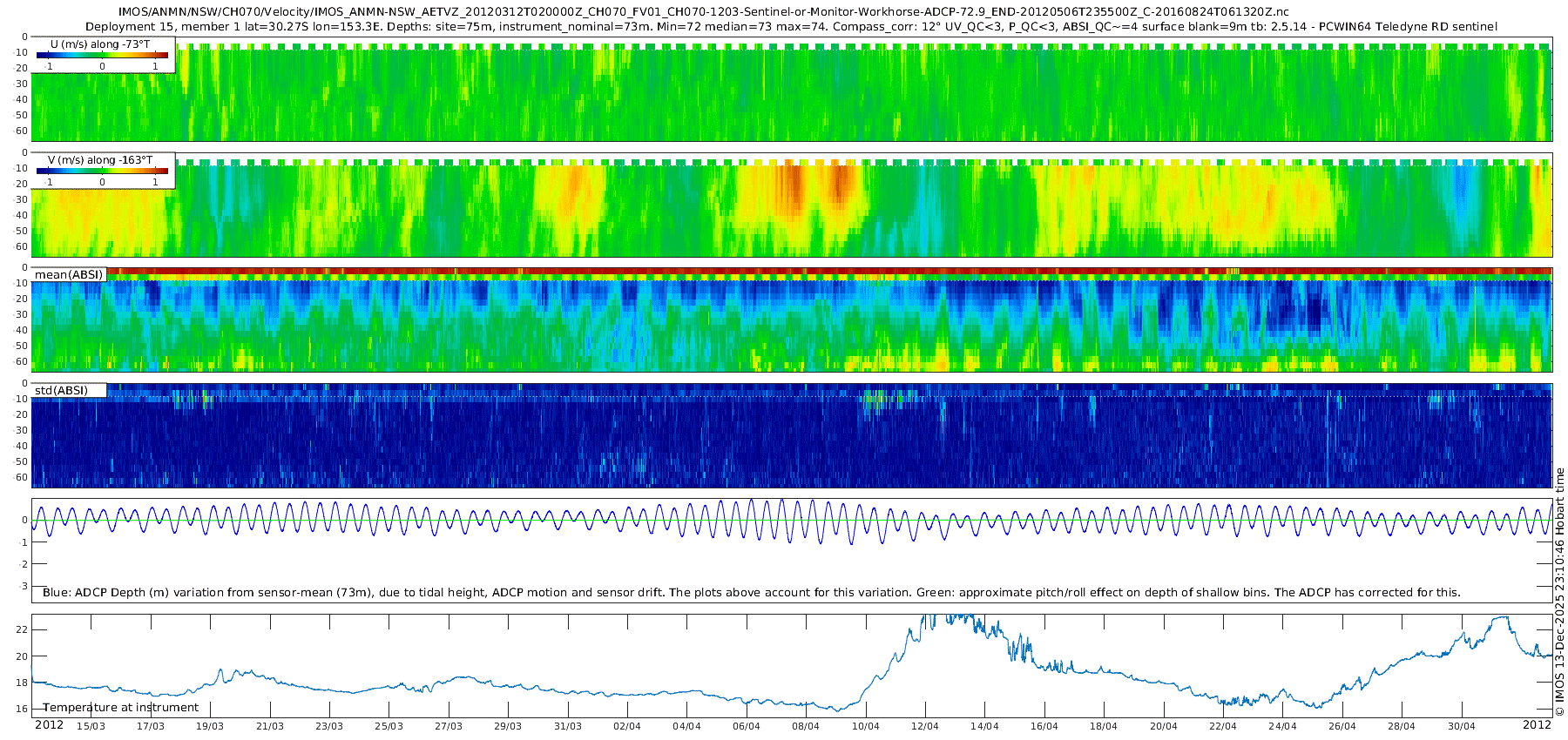Click the '23/03' date tick label
1568x740 pixels.
329,726
